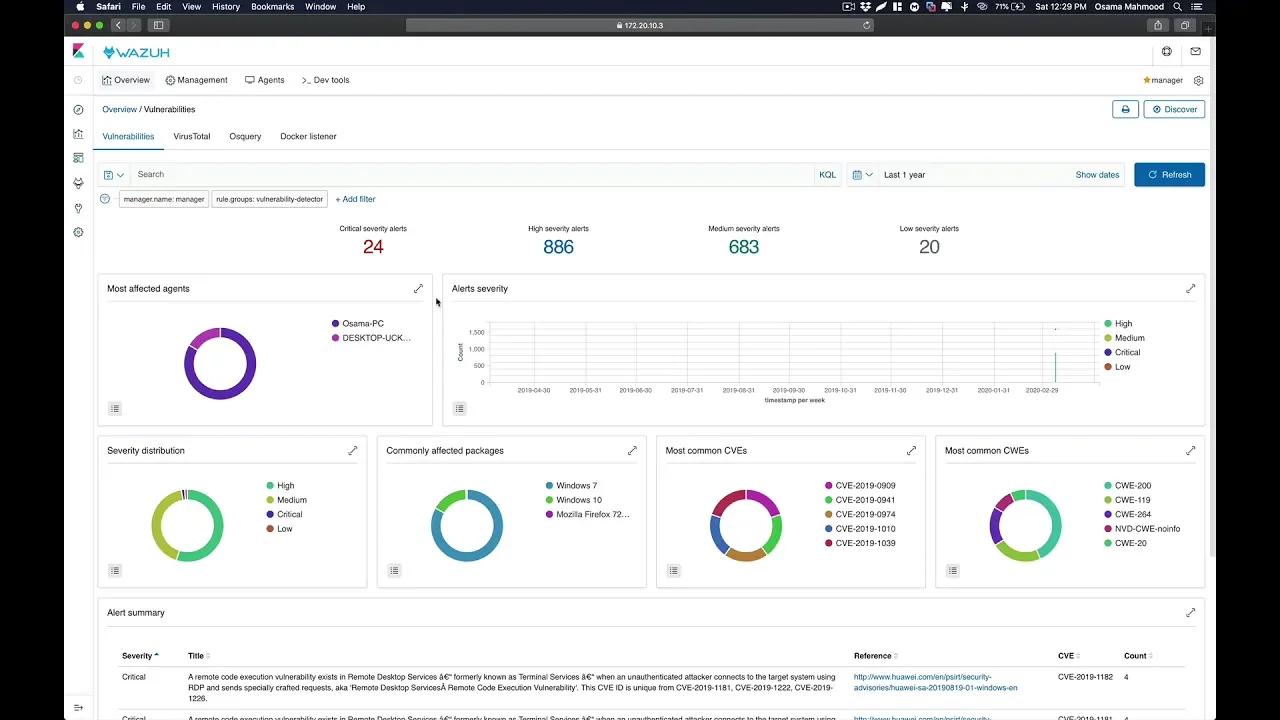Viewport: 1280px width, 720px height.
Task: Open the Wazuh app icon in sidebar
Action: [78, 184]
